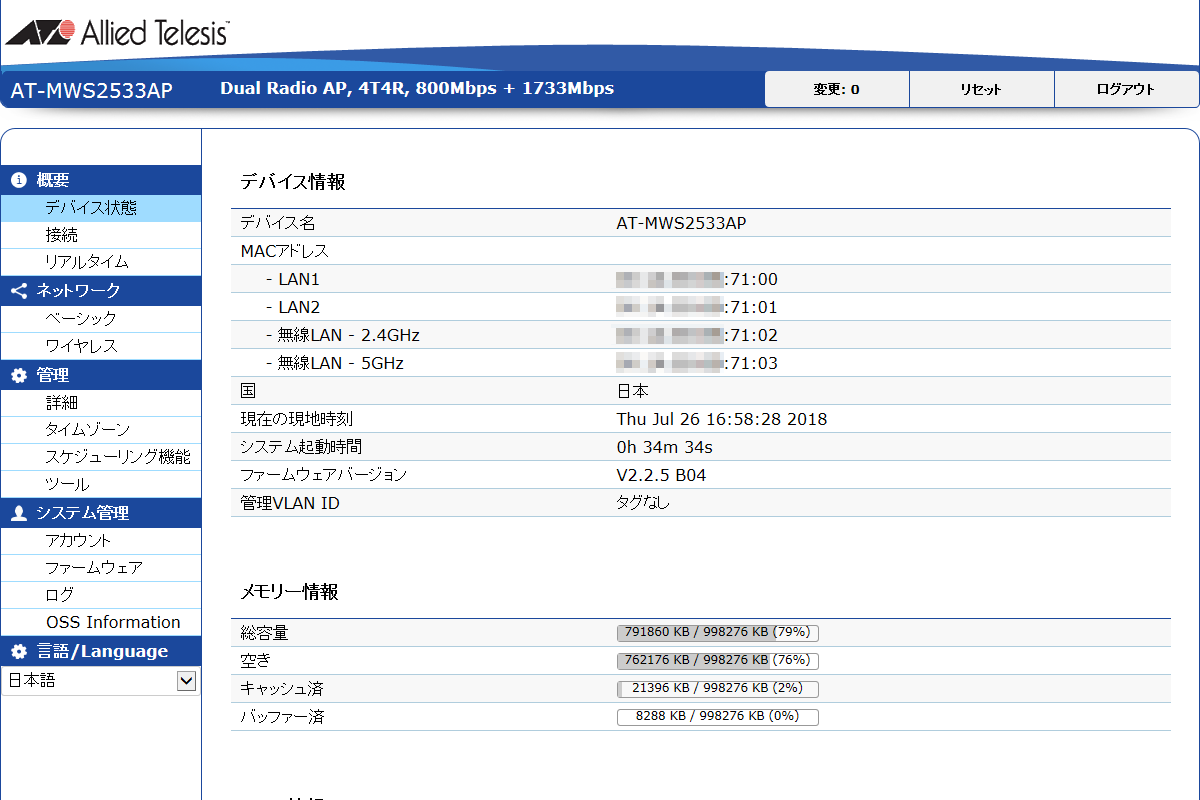Click the Dual Radio AP description text
The image size is (1200, 800).
(417, 88)
